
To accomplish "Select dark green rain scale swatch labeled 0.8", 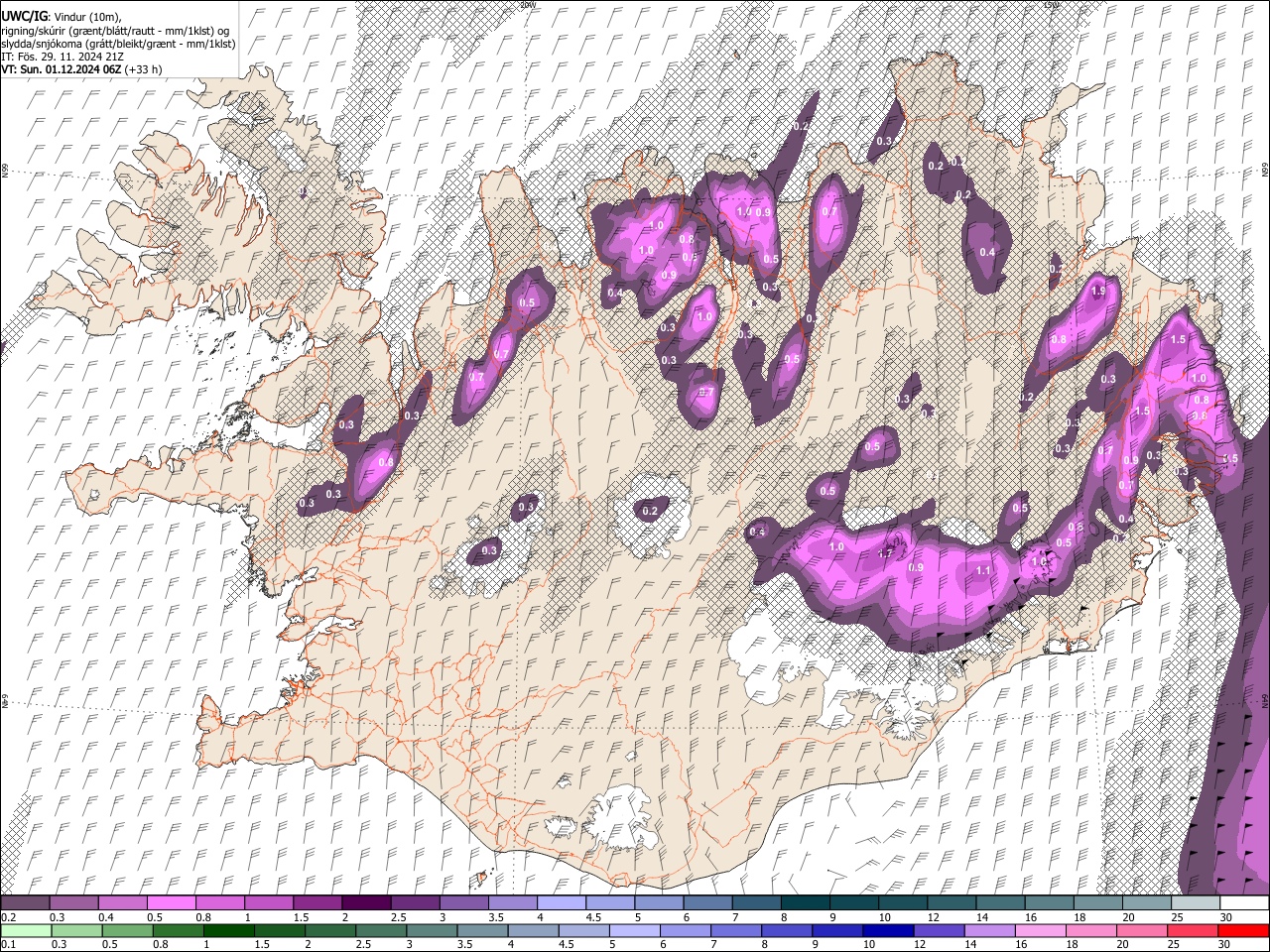I will point(178,930).
